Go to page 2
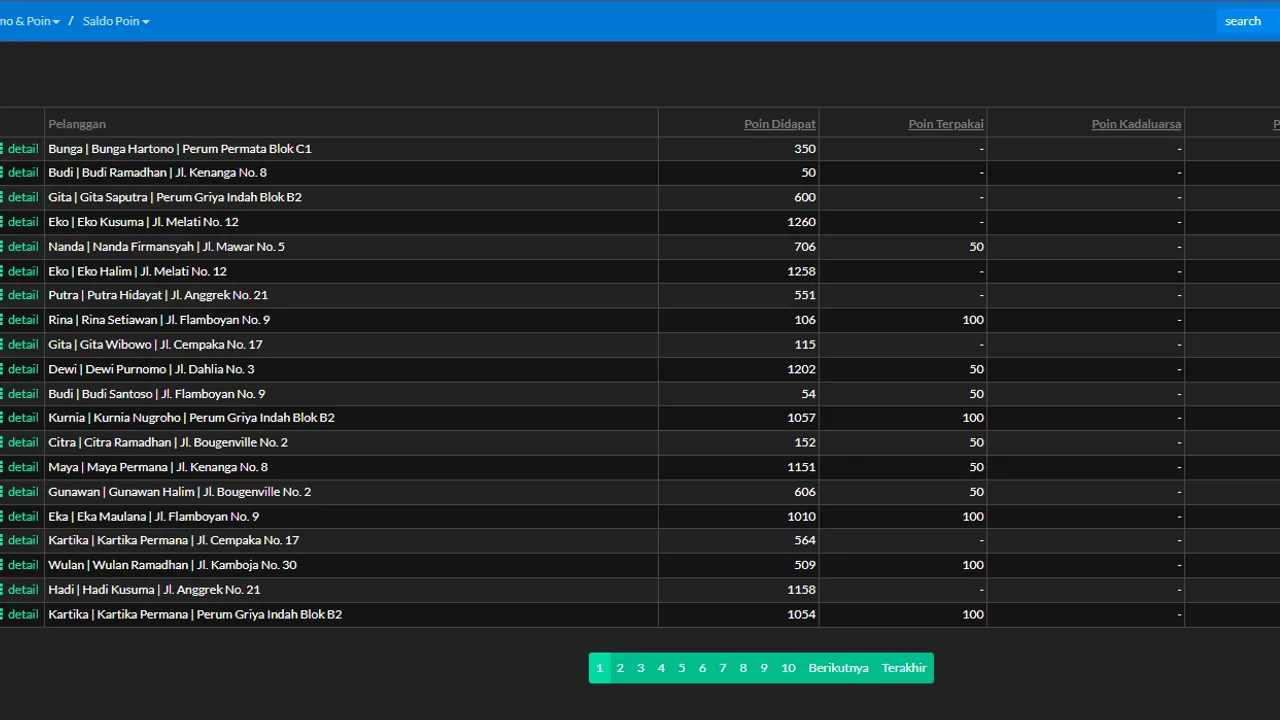This screenshot has height=720, width=1280. pyautogui.click(x=620, y=668)
